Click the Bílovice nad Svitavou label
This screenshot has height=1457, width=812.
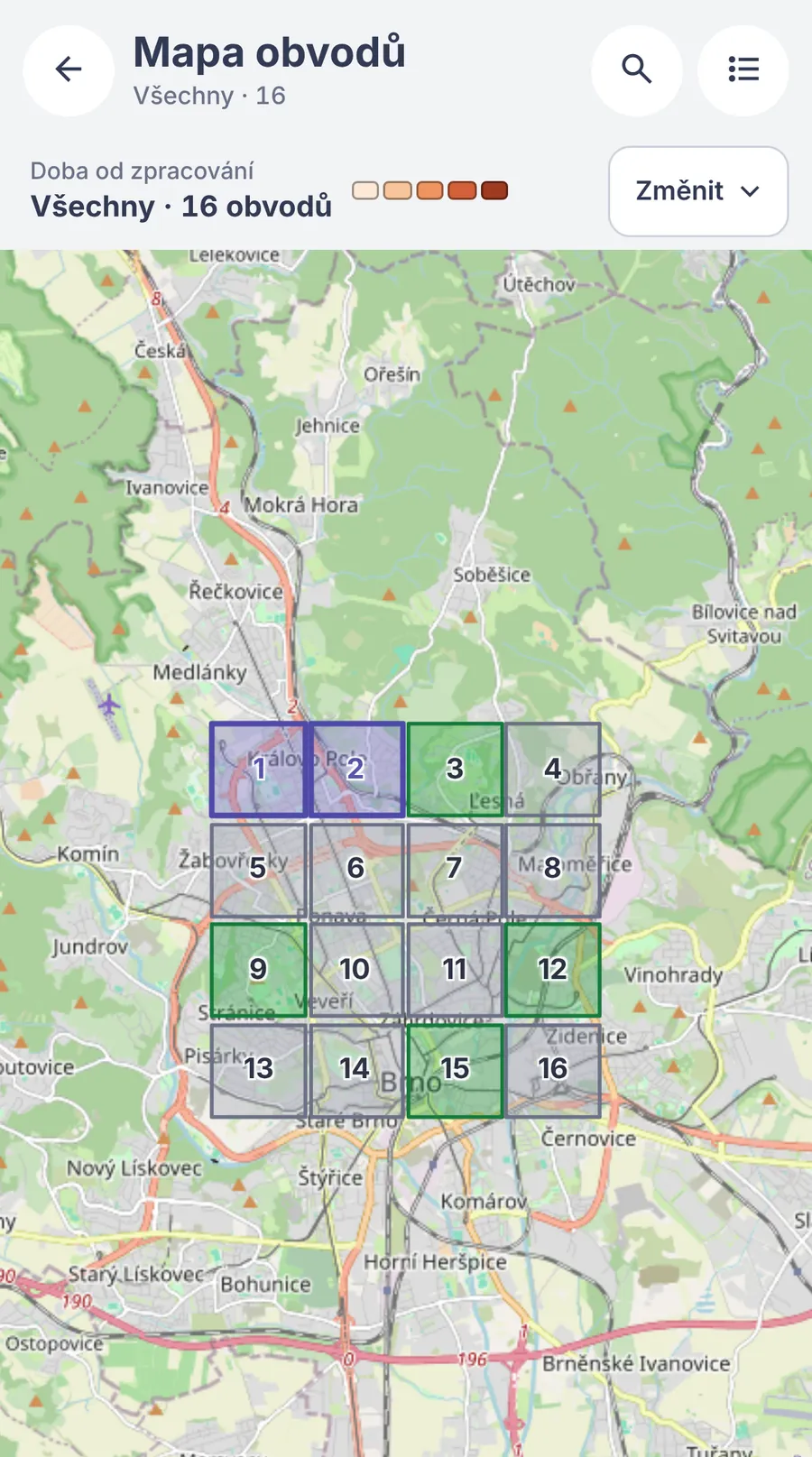744,624
